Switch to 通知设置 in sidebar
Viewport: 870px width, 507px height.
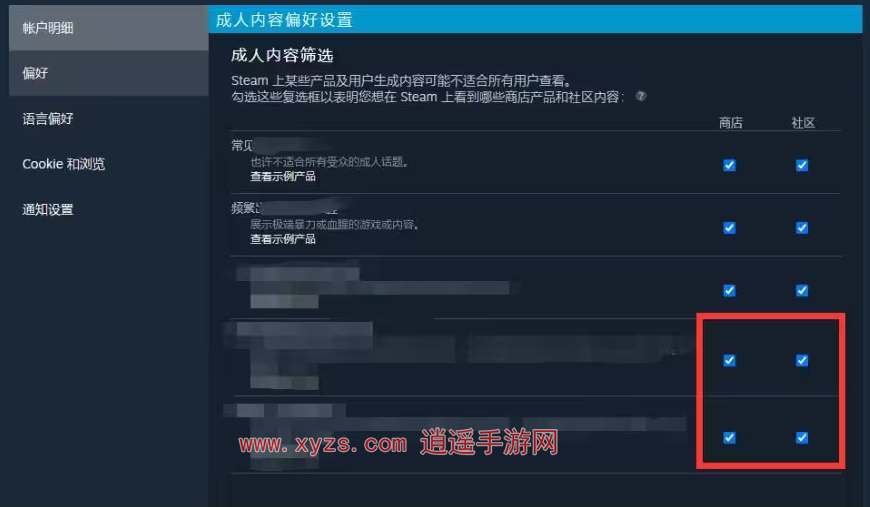(48, 210)
